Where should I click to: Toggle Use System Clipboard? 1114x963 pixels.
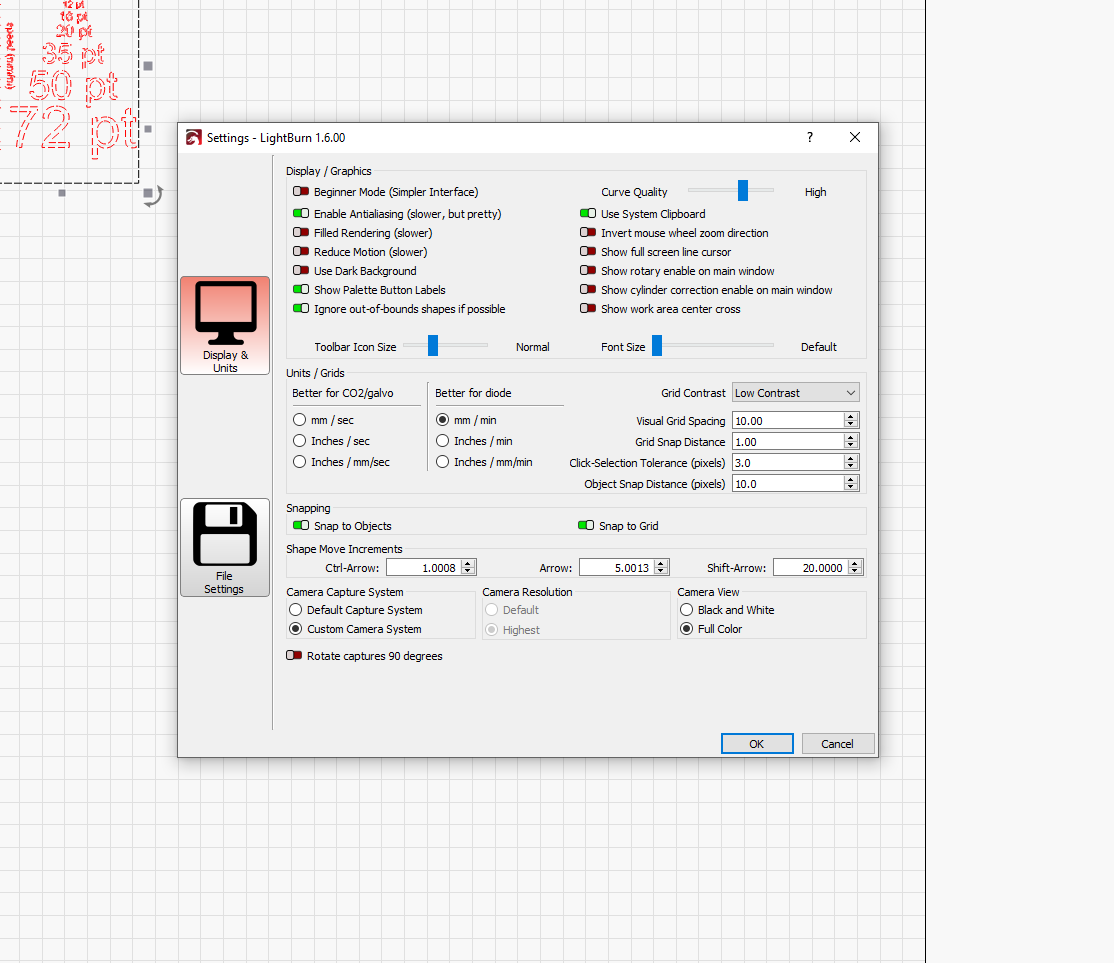588,213
